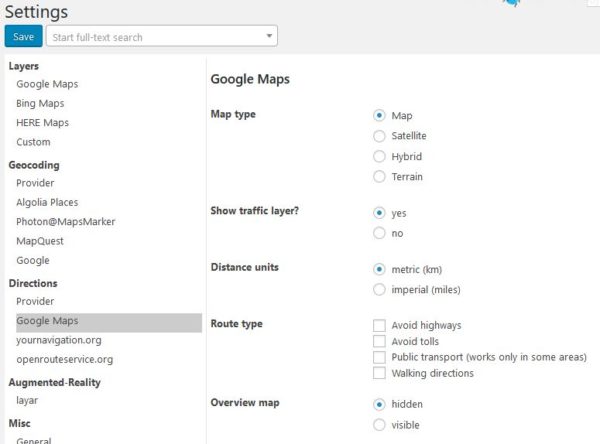Open the MapQuest geocoding section

[x=40, y=241]
